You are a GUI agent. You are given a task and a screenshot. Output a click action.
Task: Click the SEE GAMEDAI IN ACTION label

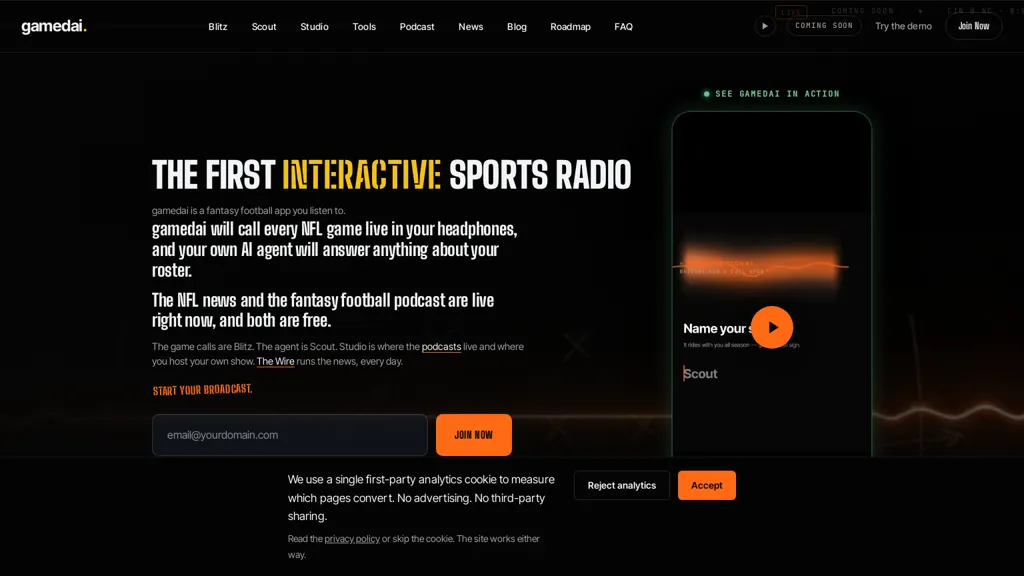pos(771,94)
